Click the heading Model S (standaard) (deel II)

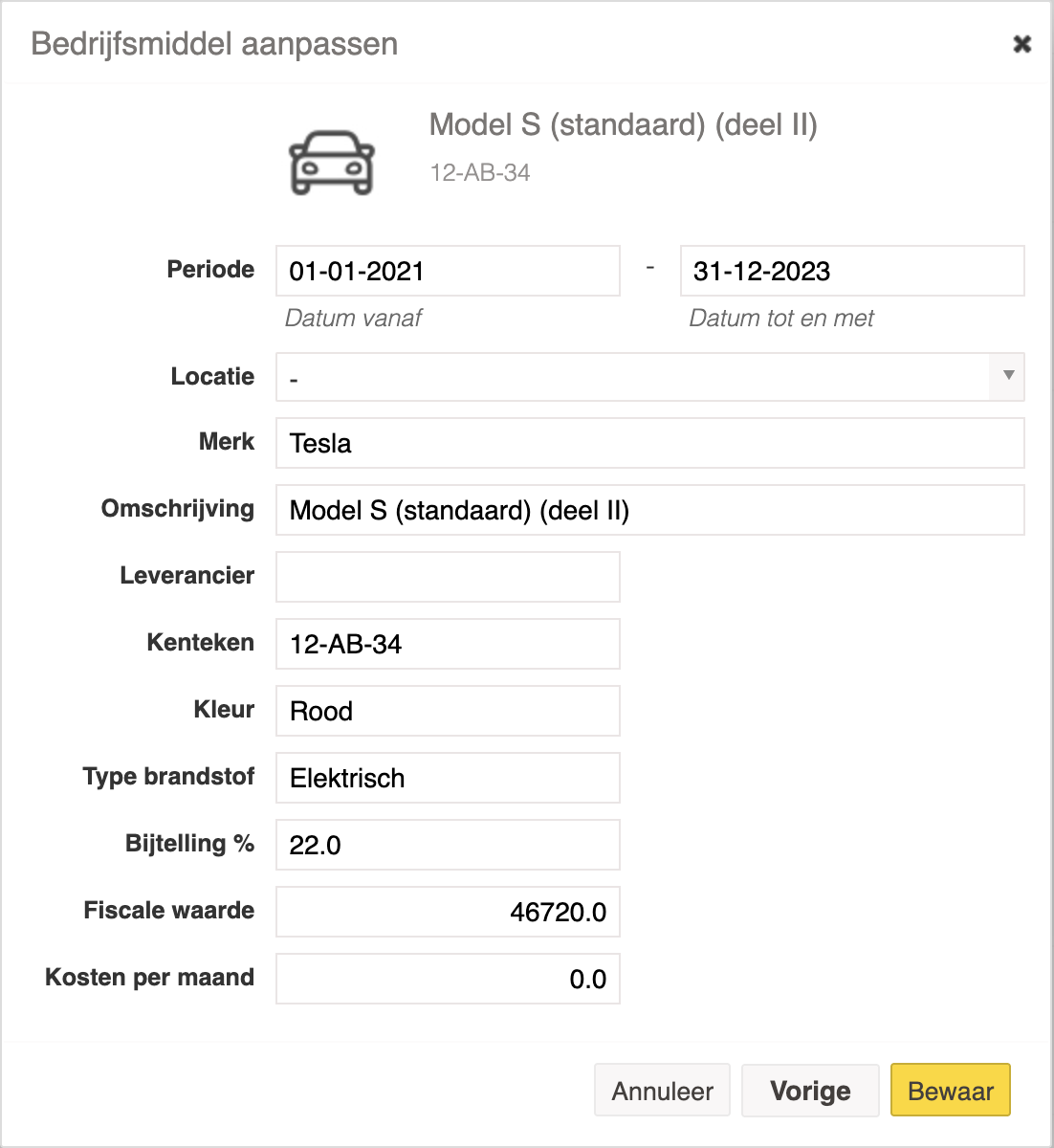click(624, 125)
